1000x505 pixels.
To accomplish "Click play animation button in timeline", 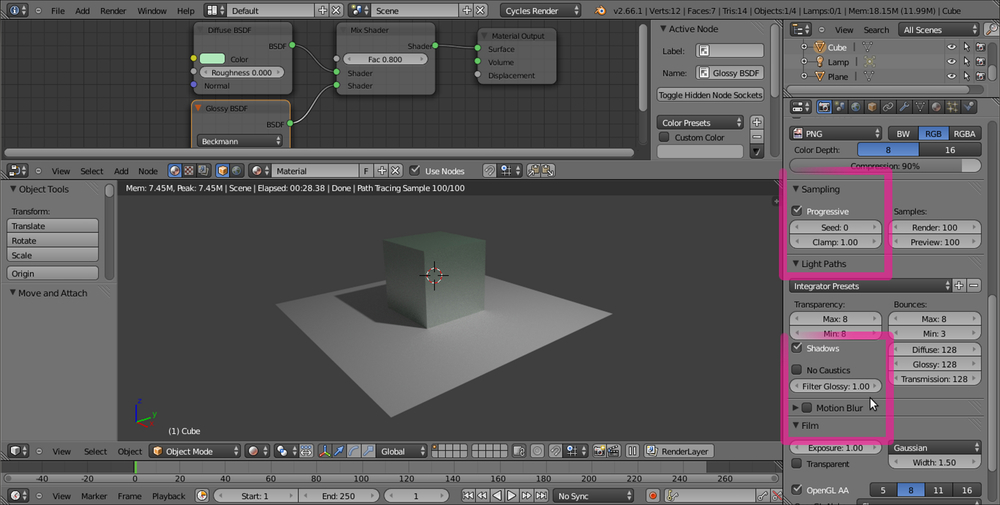I will tap(511, 496).
